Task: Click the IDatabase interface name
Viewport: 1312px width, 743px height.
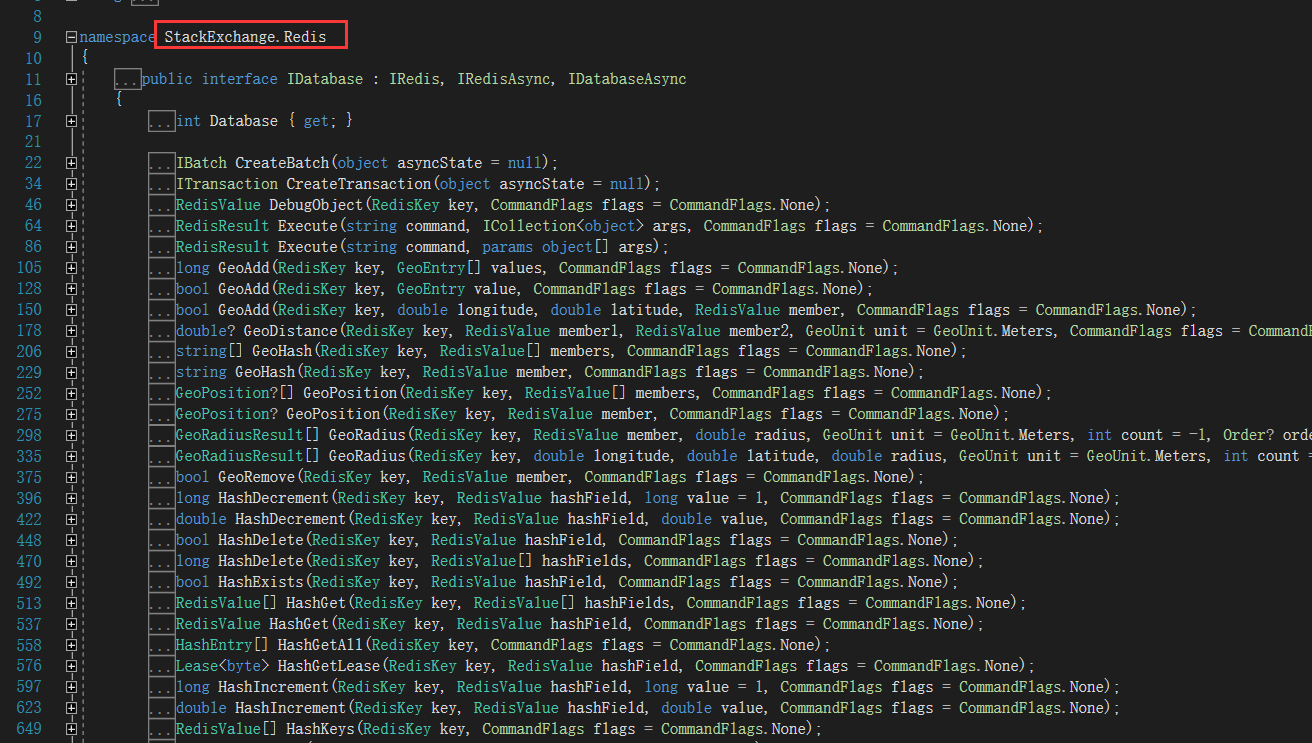Action: point(324,79)
